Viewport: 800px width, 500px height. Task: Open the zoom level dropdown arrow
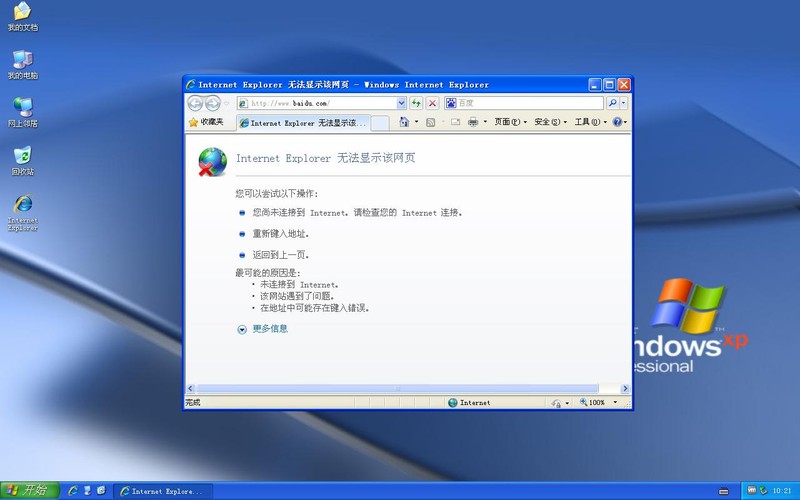[x=615, y=403]
